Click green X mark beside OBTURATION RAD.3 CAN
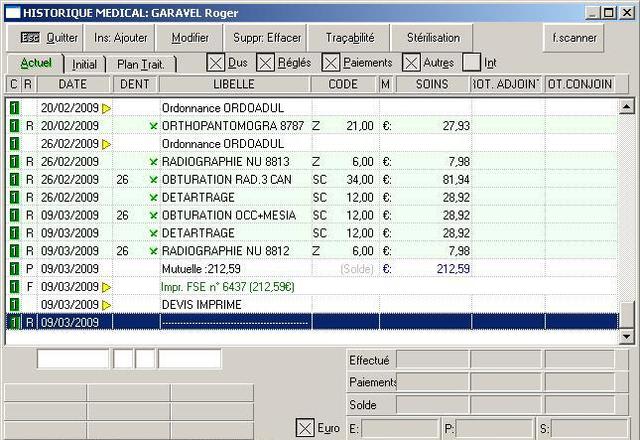This screenshot has width=640, height=440. click(153, 179)
